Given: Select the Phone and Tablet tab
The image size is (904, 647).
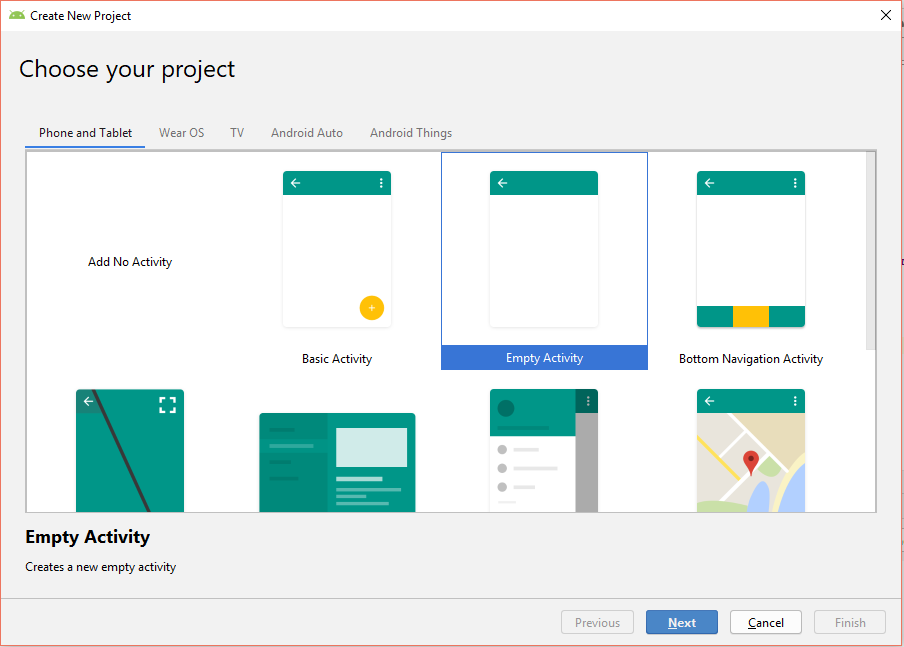Looking at the screenshot, I should pos(86,133).
